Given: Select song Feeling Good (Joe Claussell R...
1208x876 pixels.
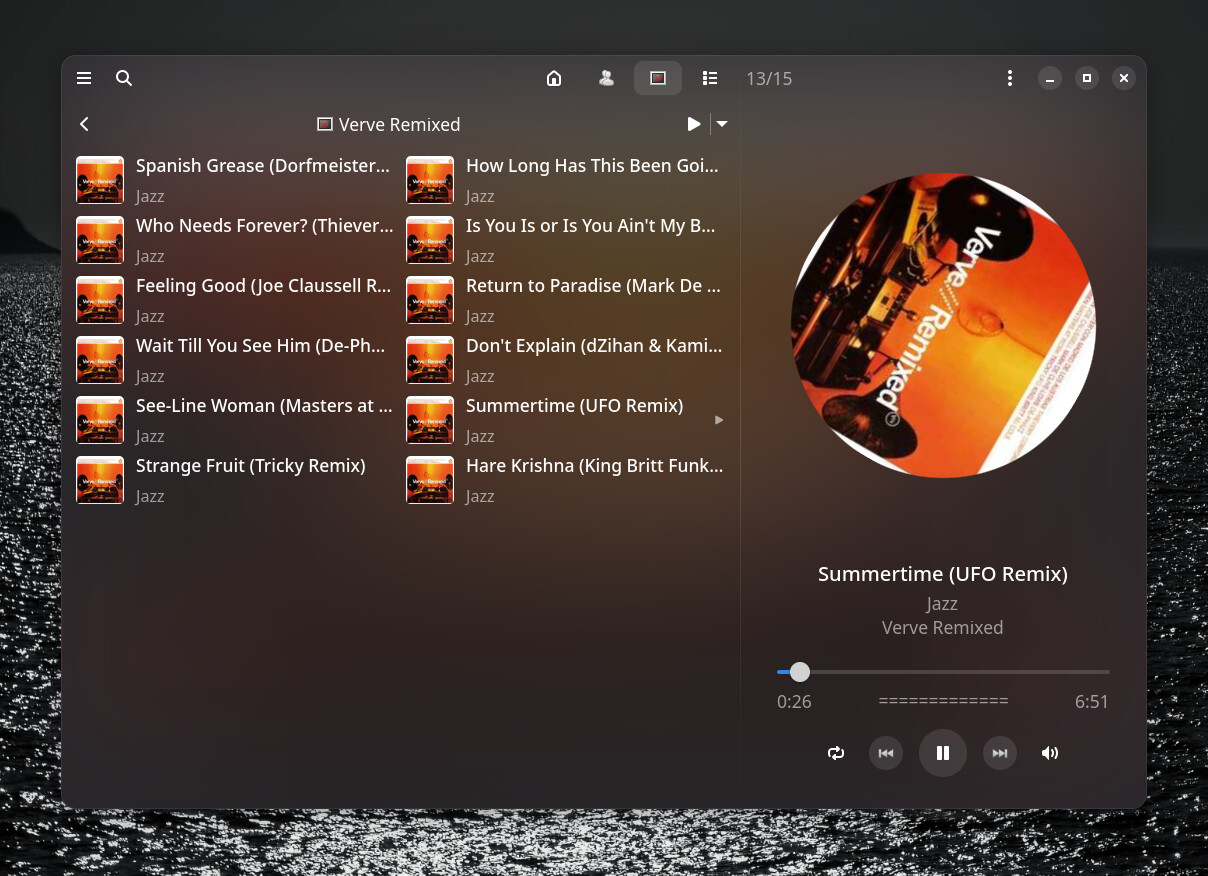Looking at the screenshot, I should [234, 300].
